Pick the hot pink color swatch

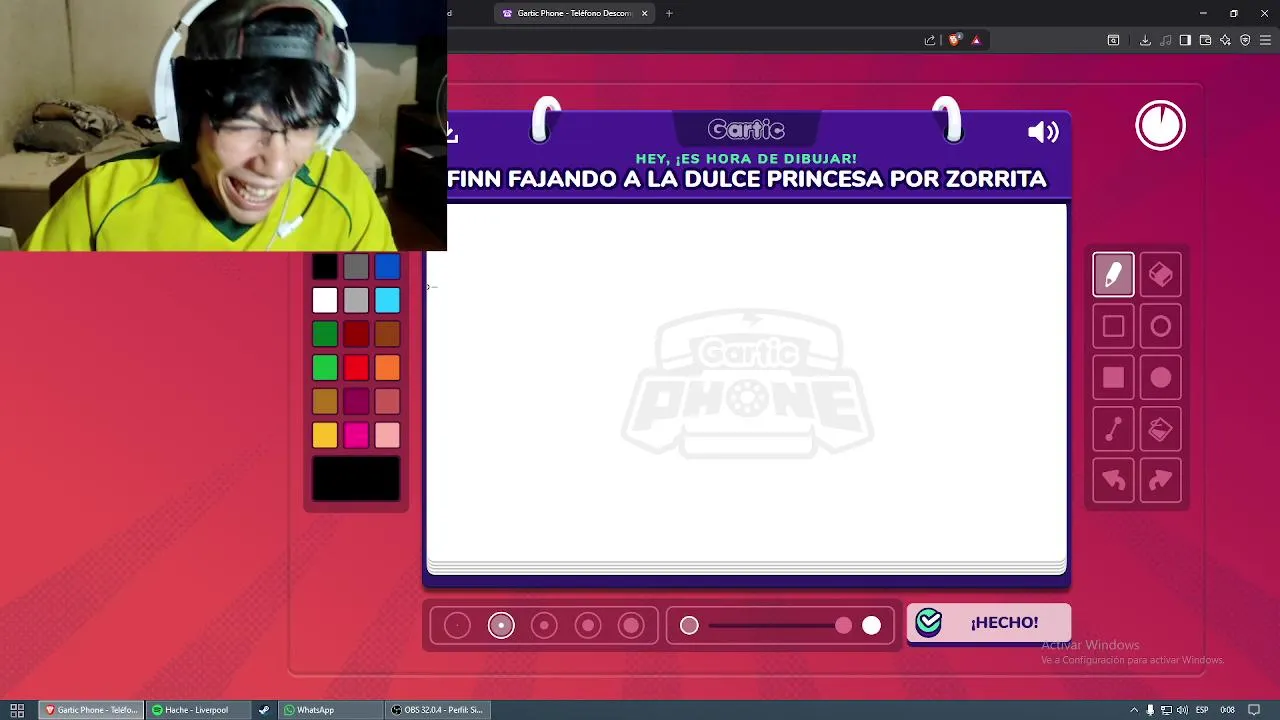point(356,435)
